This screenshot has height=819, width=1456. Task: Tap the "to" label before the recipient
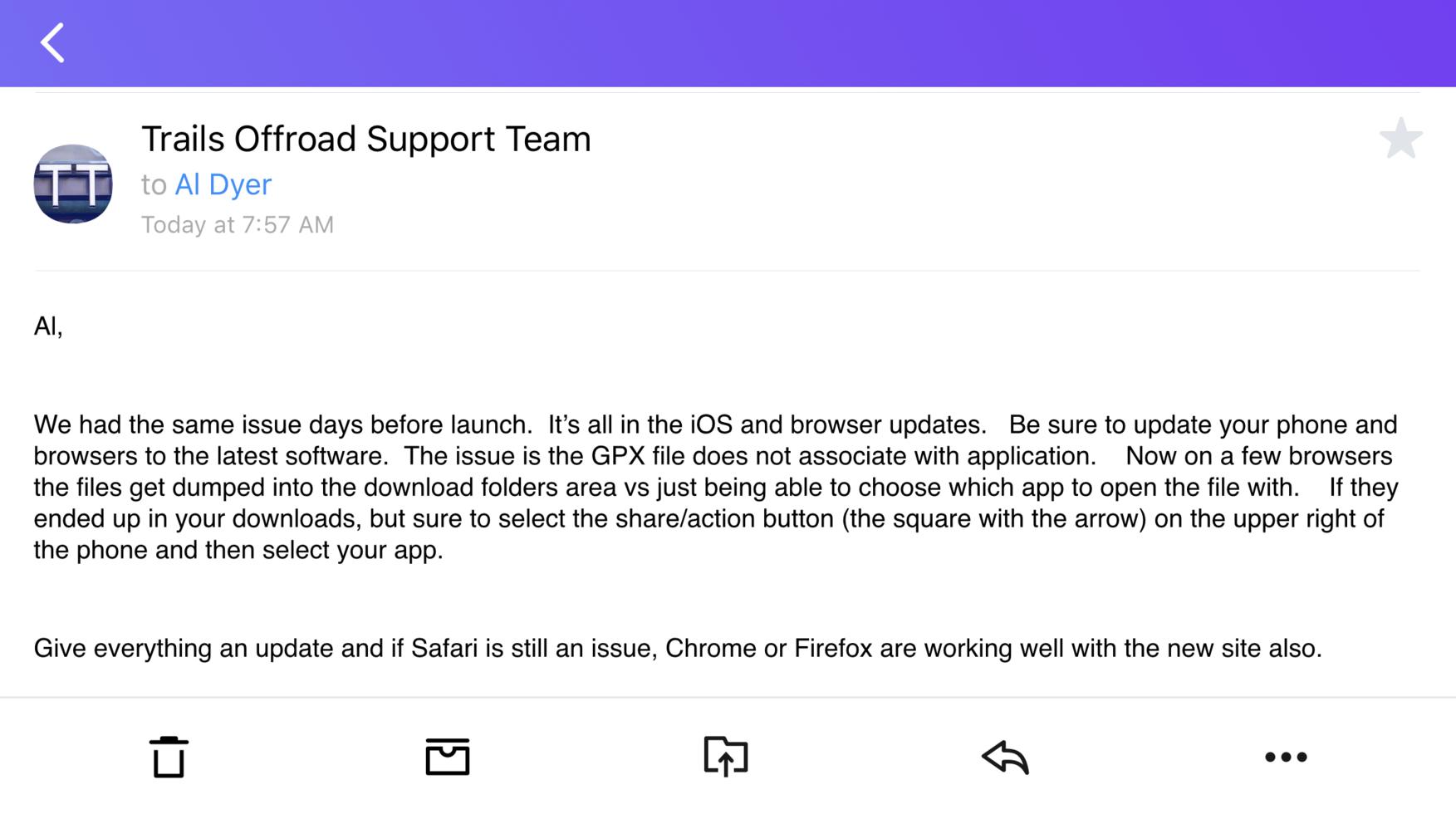tap(154, 185)
